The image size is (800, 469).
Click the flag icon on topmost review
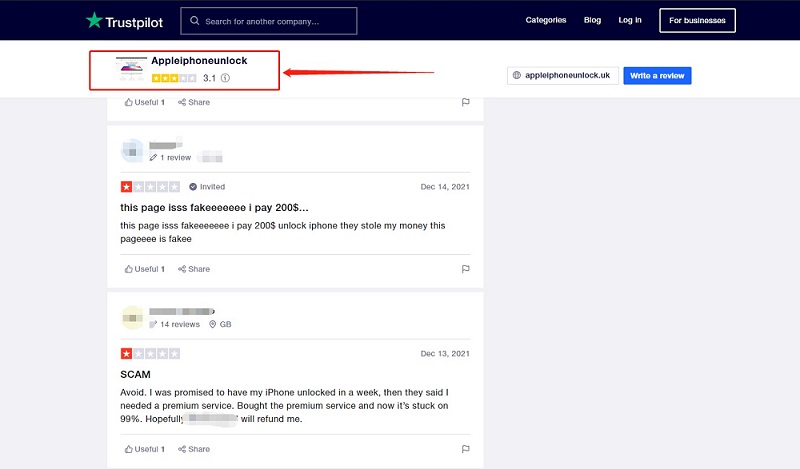pos(465,102)
